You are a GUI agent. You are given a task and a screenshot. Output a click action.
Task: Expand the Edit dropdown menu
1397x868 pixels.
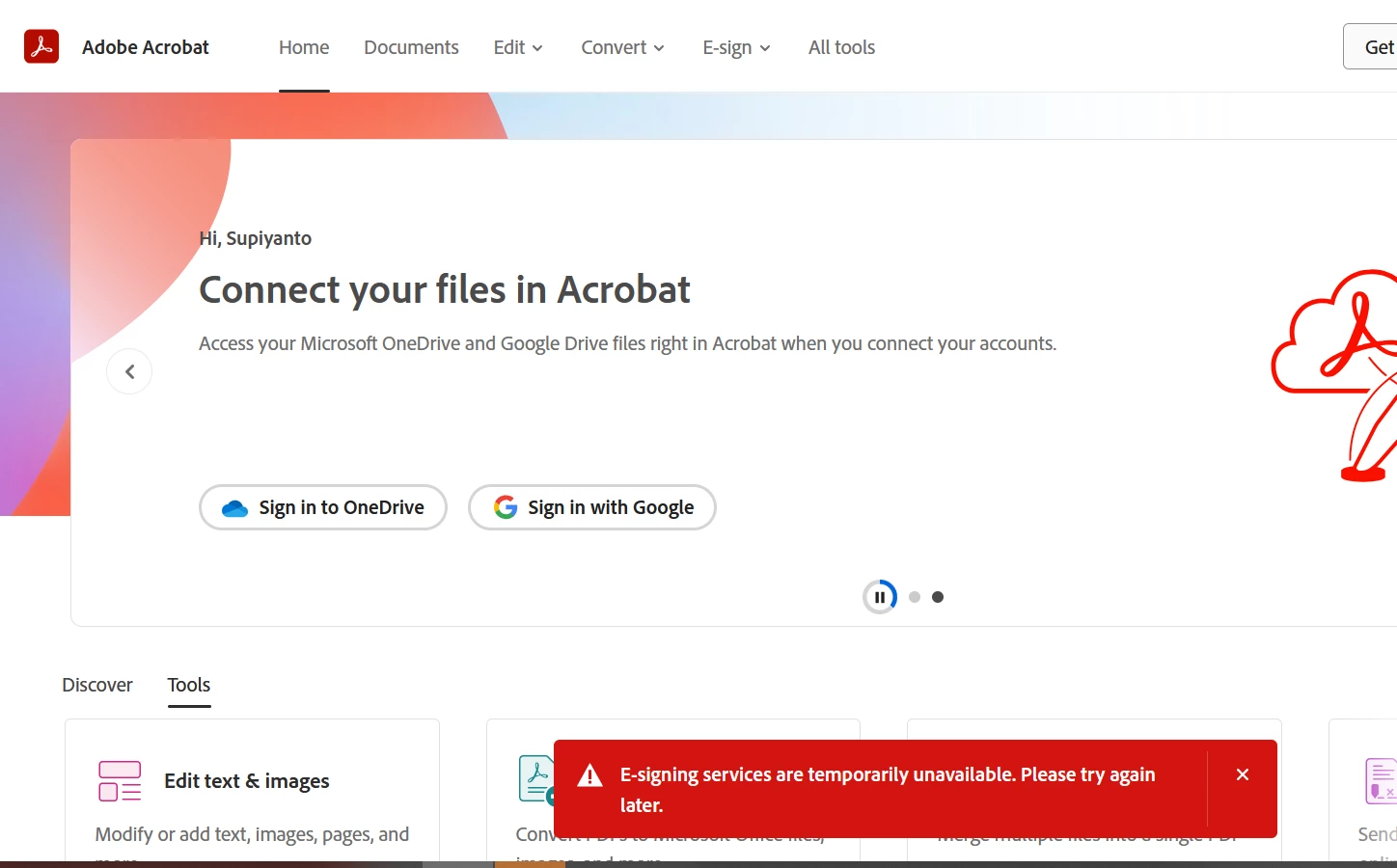518,47
